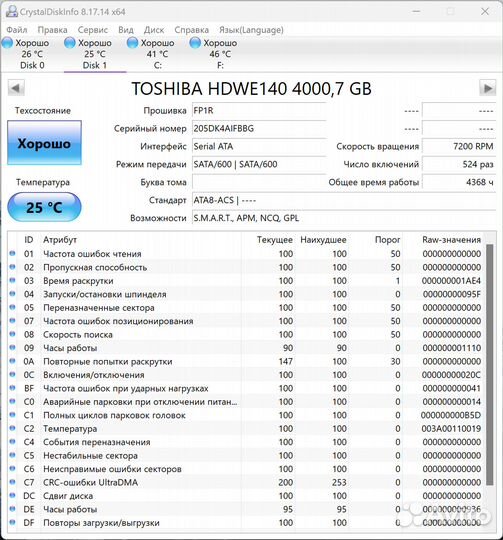The image size is (503, 540).
Task: Click the status dot for attribute 04
Action: pyautogui.click(x=12, y=294)
